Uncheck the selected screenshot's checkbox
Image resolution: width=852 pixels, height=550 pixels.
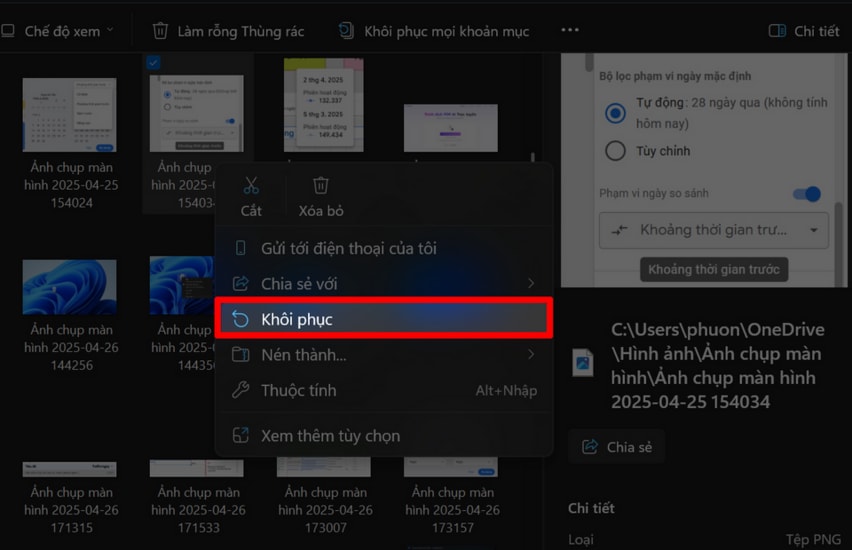point(153,63)
